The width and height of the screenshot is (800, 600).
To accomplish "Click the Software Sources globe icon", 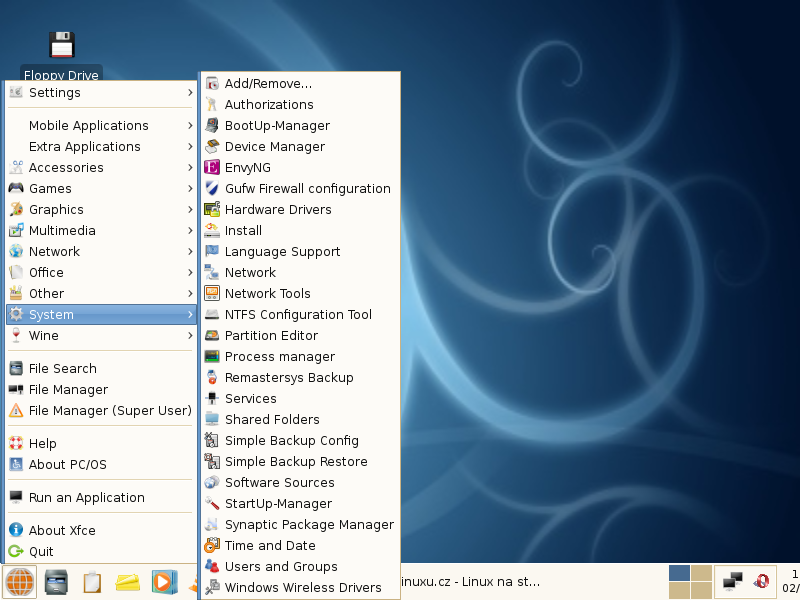I will point(212,482).
